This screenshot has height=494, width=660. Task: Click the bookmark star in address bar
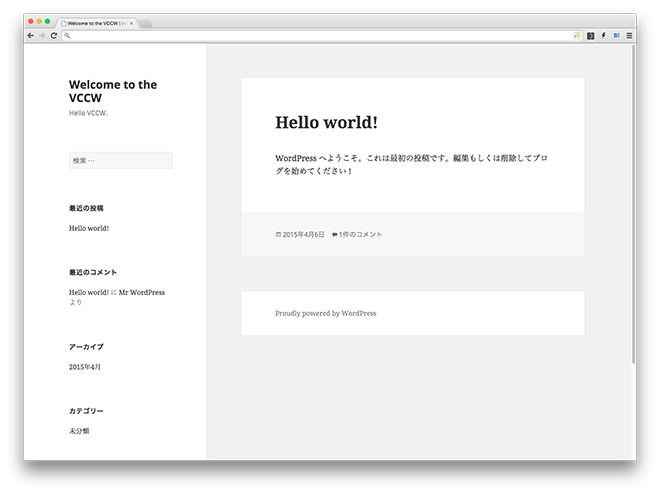click(577, 35)
